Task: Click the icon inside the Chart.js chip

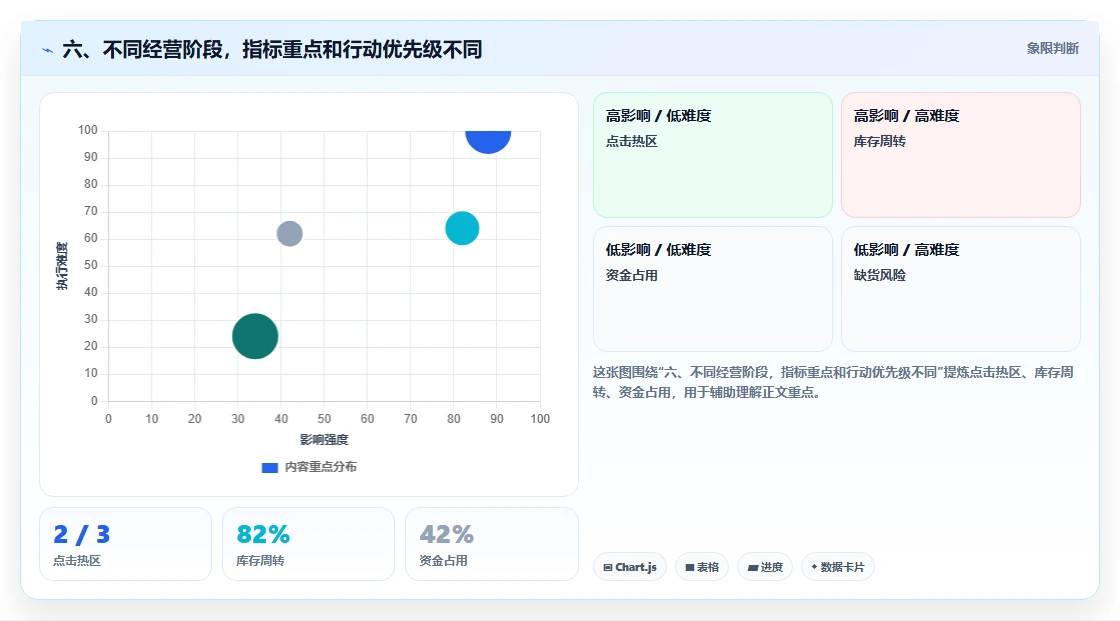Action: [x=608, y=567]
